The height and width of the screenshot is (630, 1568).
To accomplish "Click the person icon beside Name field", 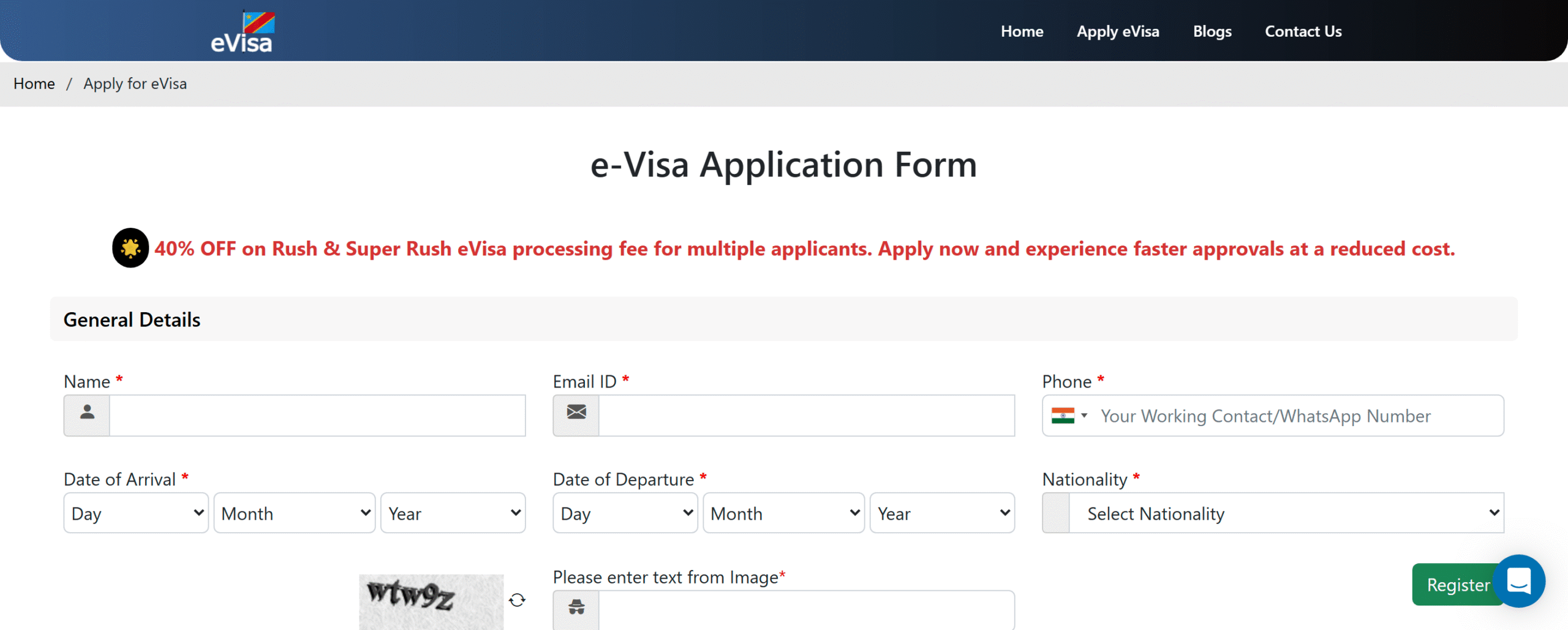I will point(87,415).
